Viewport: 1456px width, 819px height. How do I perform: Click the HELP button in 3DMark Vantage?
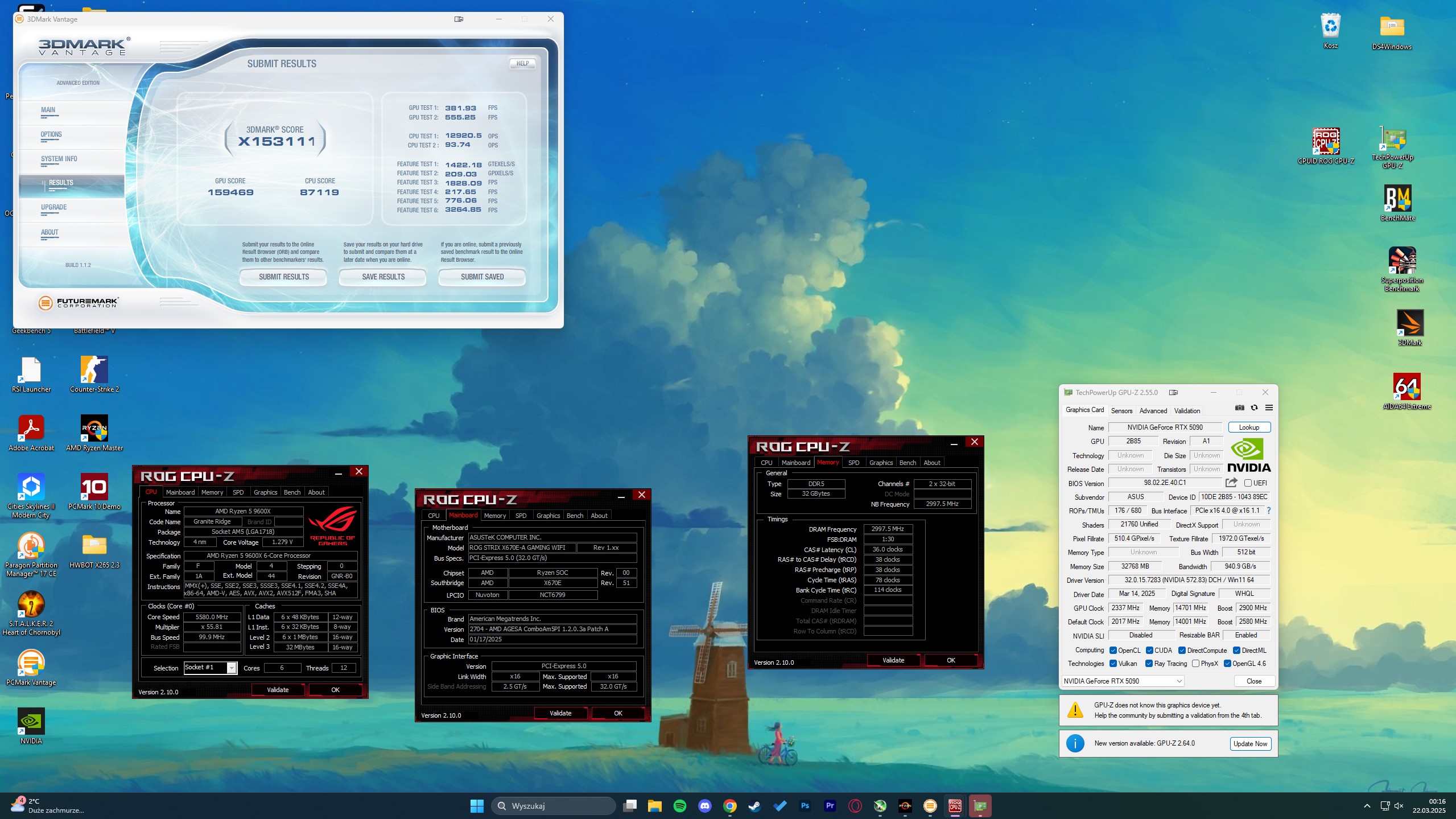[522, 63]
